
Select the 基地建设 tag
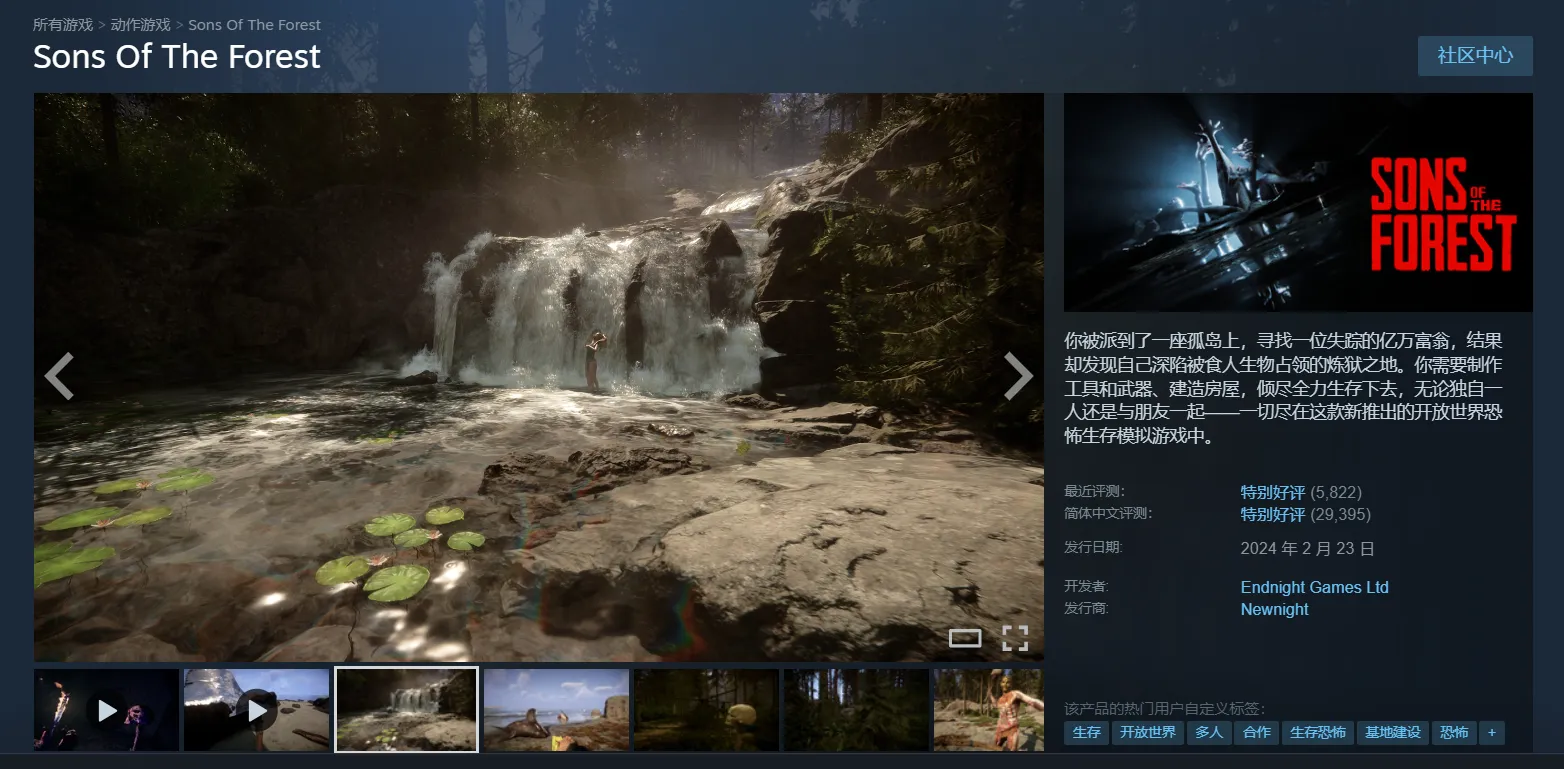click(x=1392, y=732)
